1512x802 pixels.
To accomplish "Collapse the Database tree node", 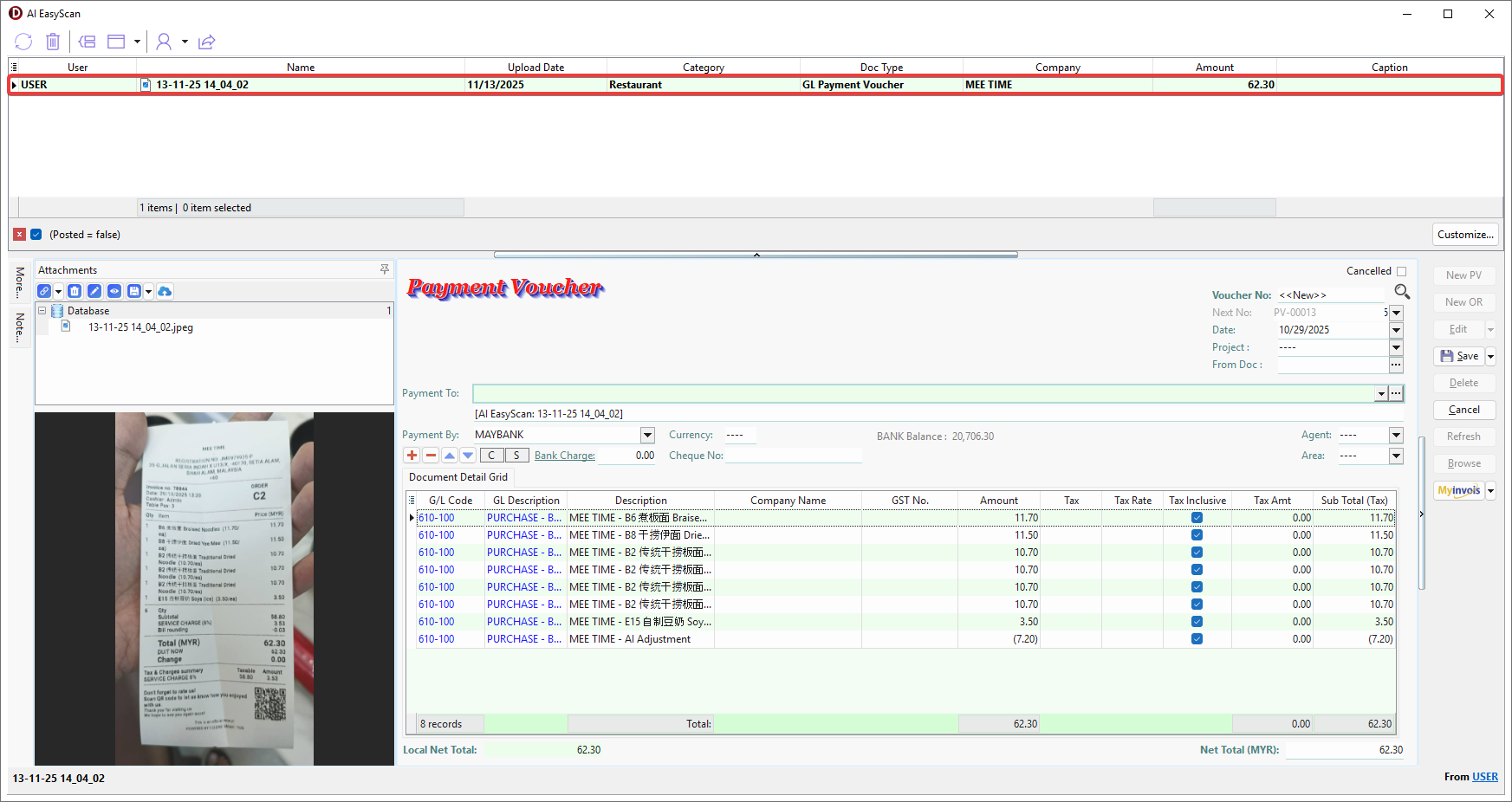I will [42, 311].
